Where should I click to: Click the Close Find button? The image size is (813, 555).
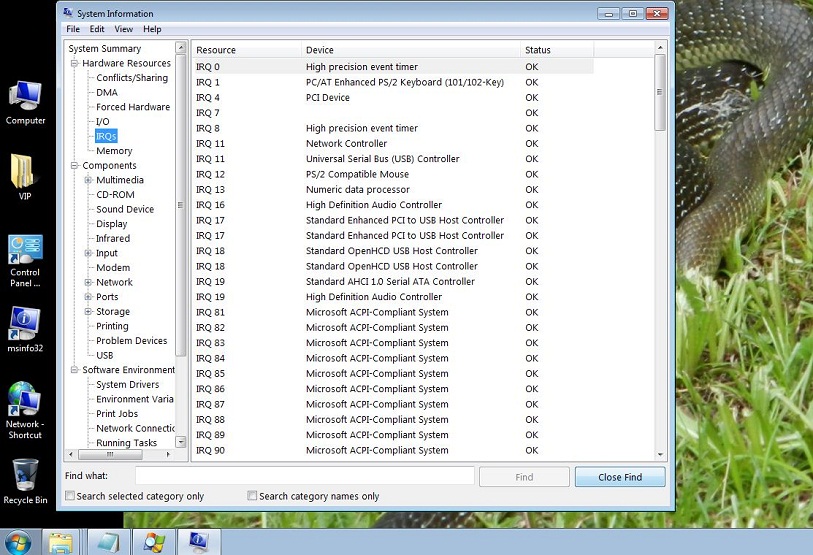click(x=620, y=477)
